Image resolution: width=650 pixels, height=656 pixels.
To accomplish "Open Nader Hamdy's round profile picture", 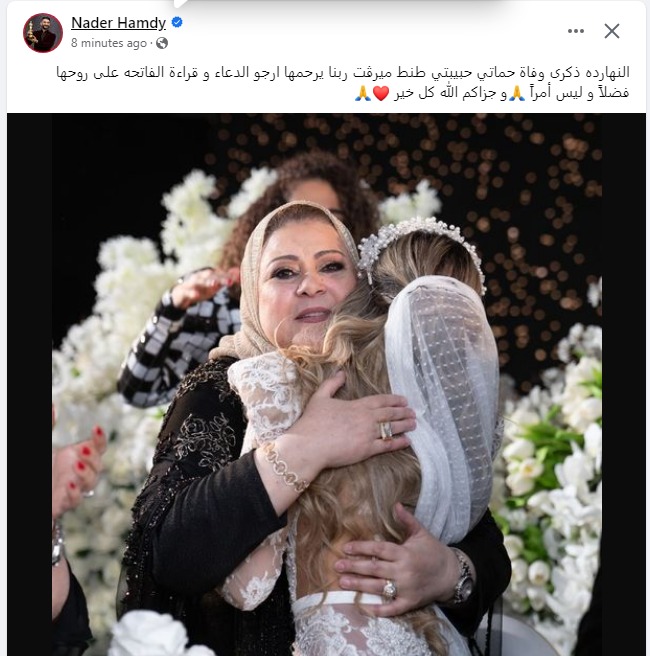I will (43, 33).
